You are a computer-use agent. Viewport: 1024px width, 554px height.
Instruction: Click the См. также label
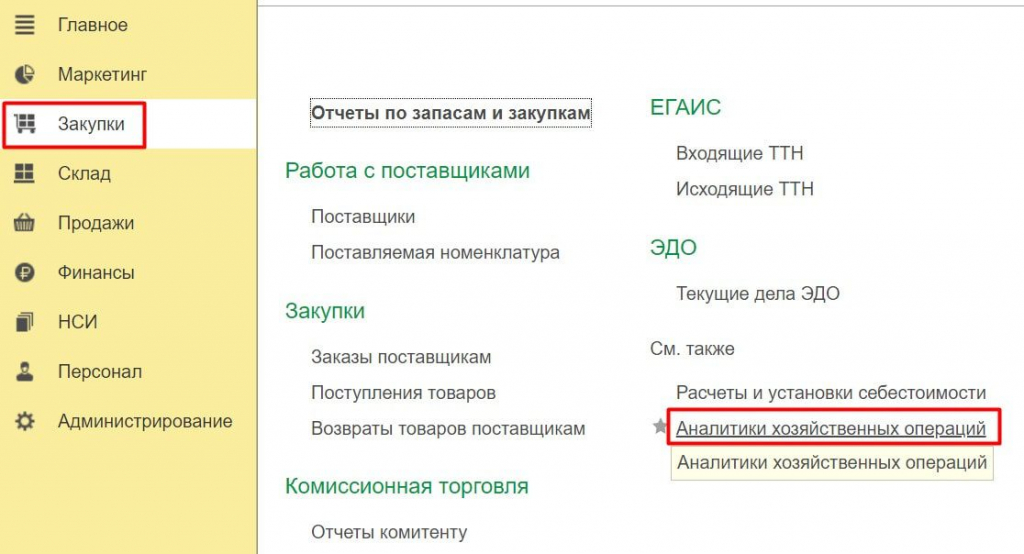[x=692, y=348]
